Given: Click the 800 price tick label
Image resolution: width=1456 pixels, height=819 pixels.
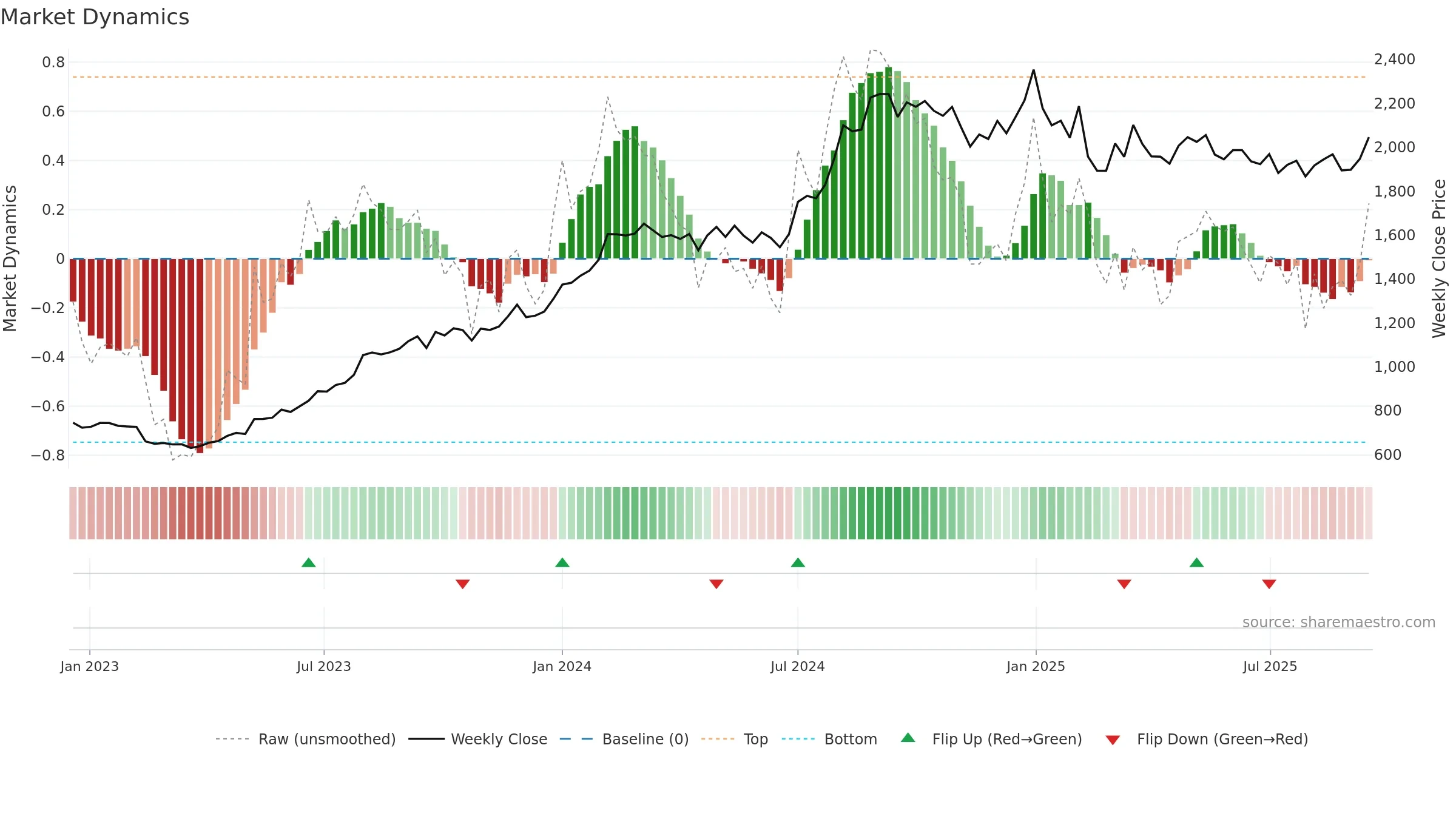Looking at the screenshot, I should click(1388, 411).
